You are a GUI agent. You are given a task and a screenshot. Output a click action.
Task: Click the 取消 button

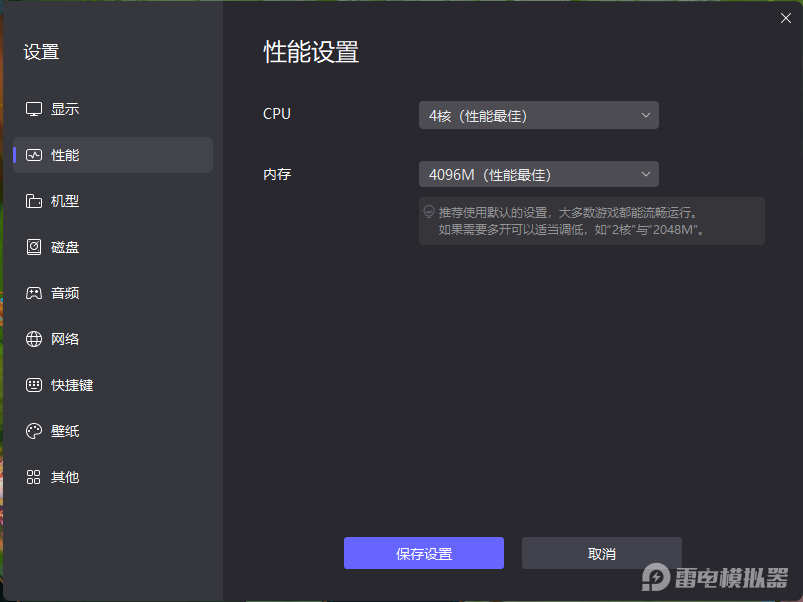click(x=602, y=553)
